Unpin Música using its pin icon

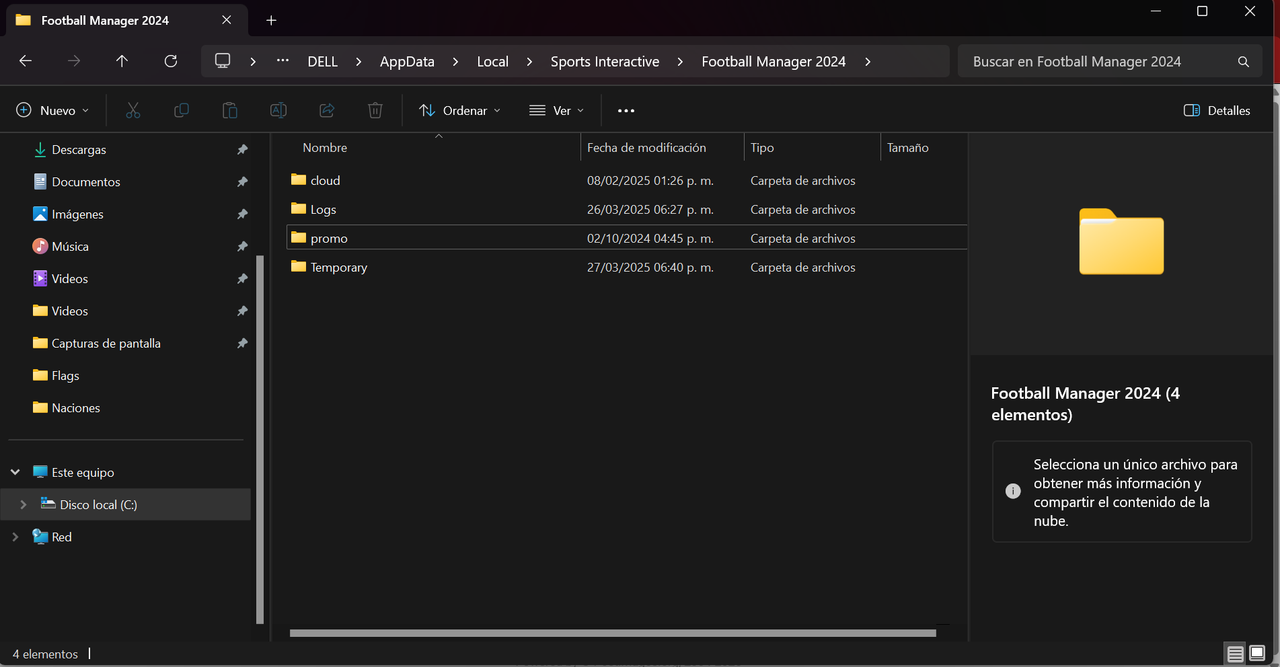tap(242, 246)
